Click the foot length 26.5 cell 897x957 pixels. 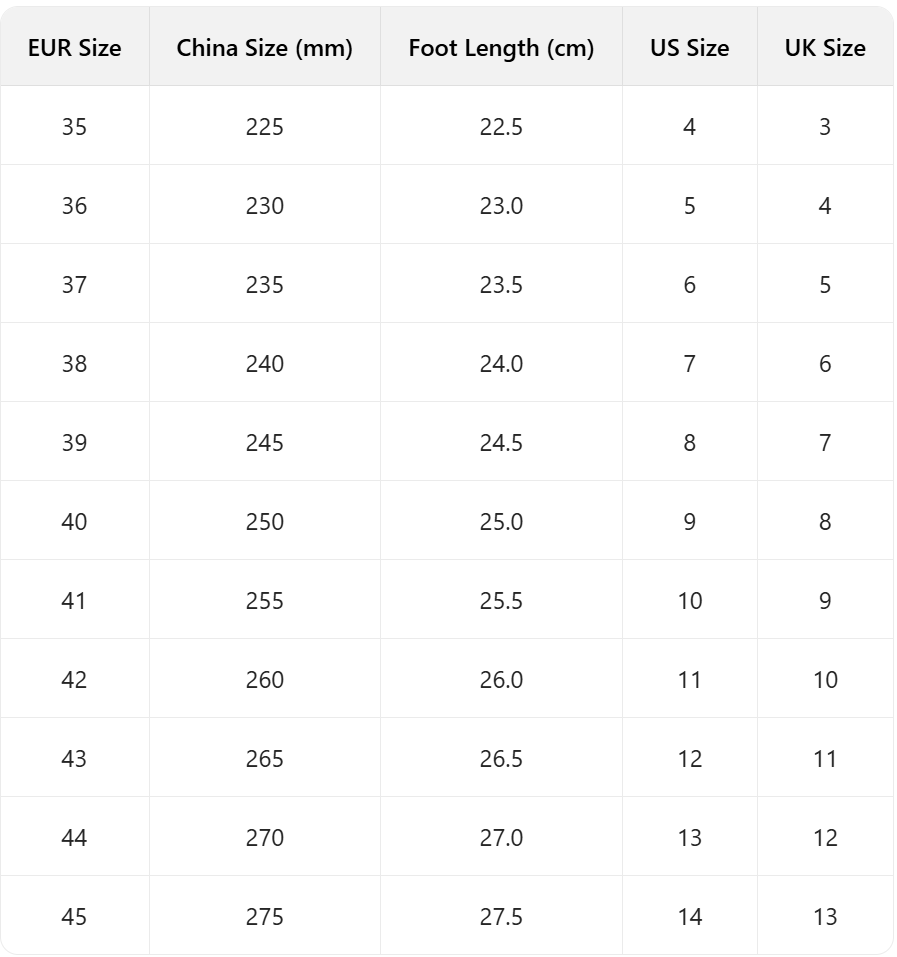[x=501, y=759]
